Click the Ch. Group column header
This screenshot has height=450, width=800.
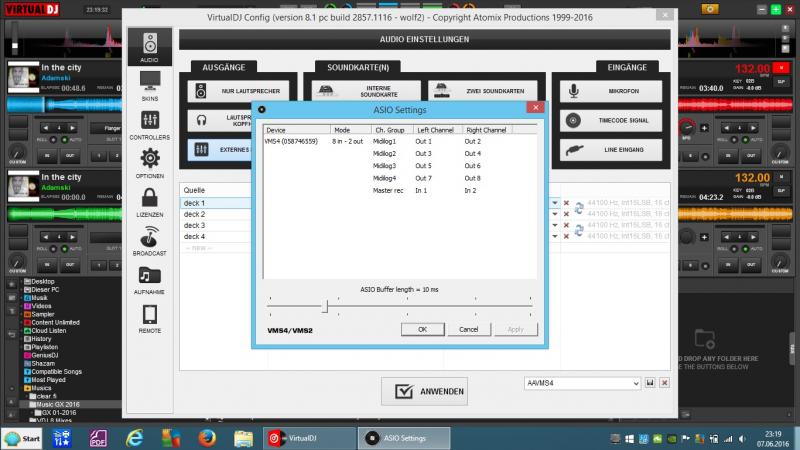pyautogui.click(x=392, y=130)
